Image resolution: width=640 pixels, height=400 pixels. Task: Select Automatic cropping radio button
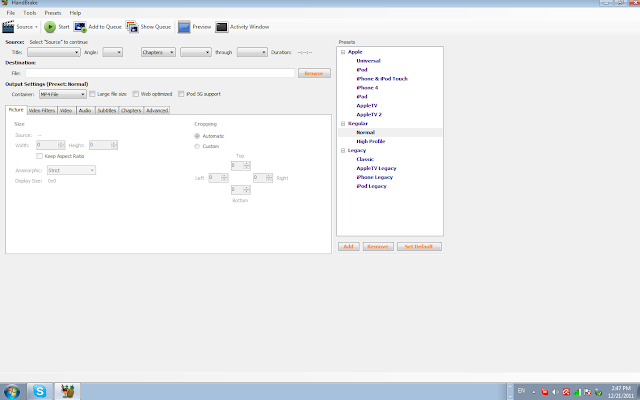[x=197, y=136]
